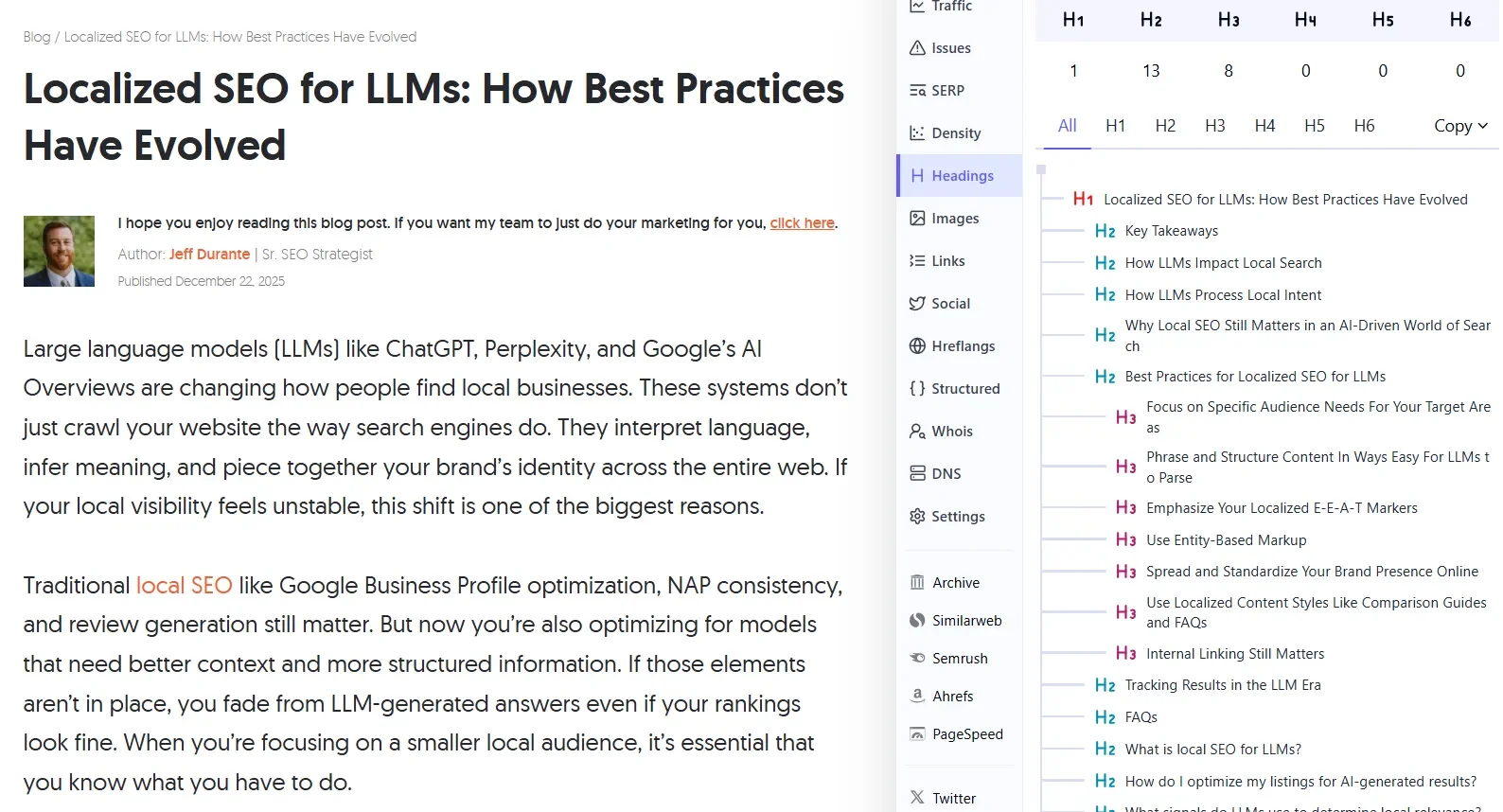Select 'Use Entity-Based Markup' H3 heading
The width and height of the screenshot is (1503, 812).
click(1226, 540)
